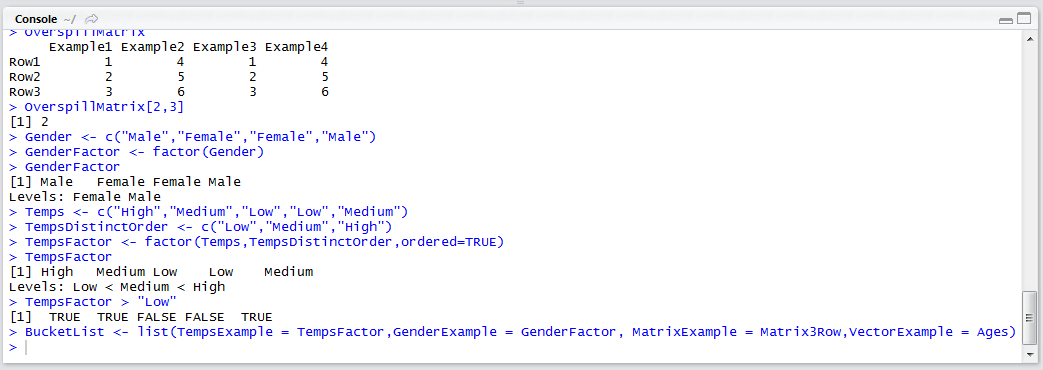Open the working directory arrow icon
The height and width of the screenshot is (370, 1043).
pyautogui.click(x=92, y=19)
